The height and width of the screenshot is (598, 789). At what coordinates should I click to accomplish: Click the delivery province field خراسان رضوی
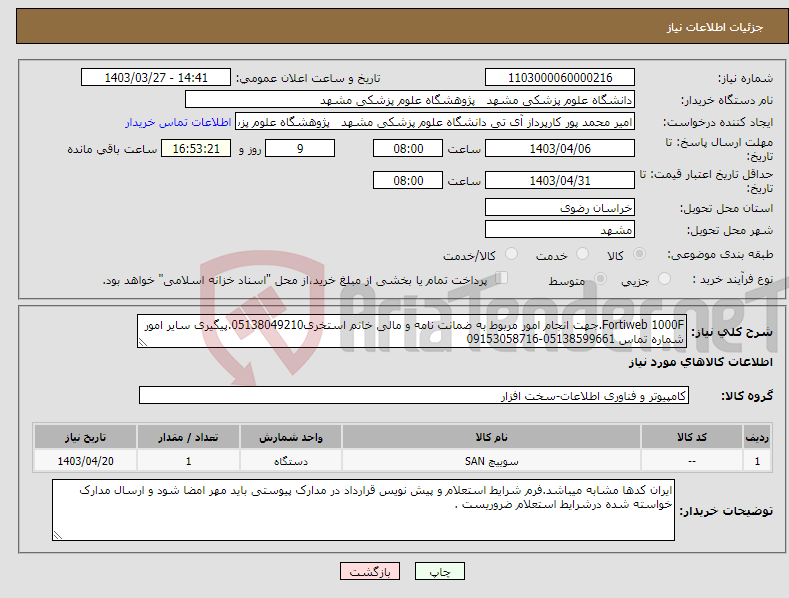click(x=560, y=207)
